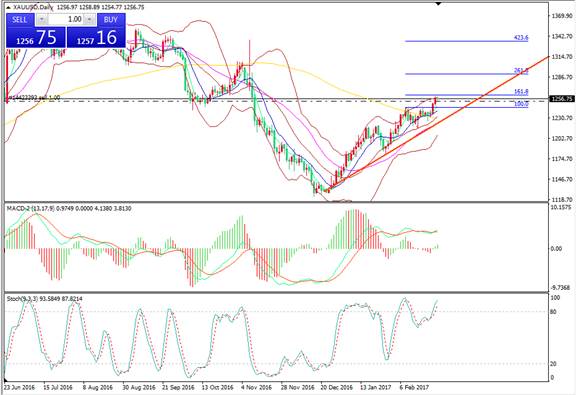
Task: Click the BUY button in one-click panel
Action: pos(111,19)
